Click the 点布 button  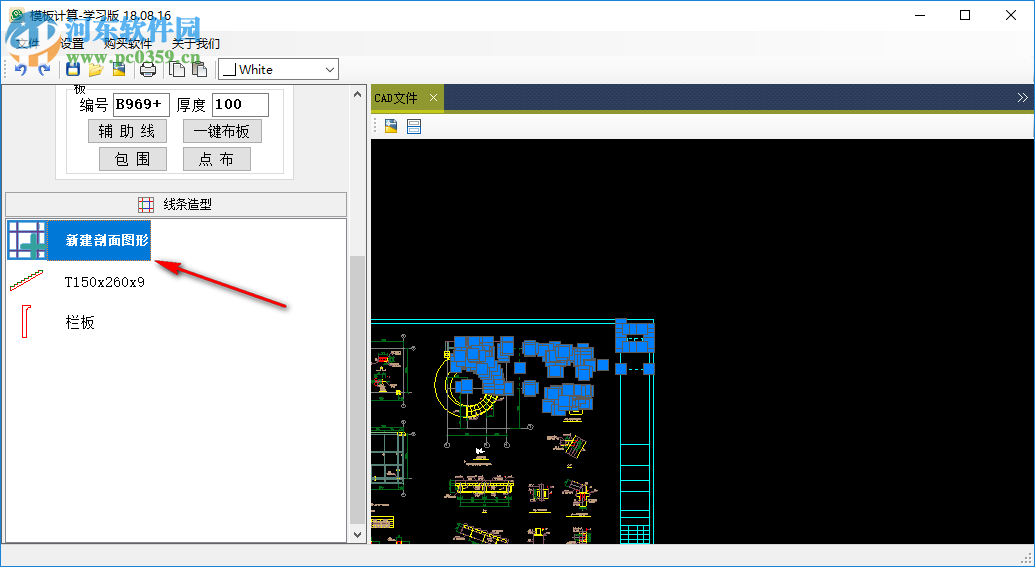click(217, 159)
